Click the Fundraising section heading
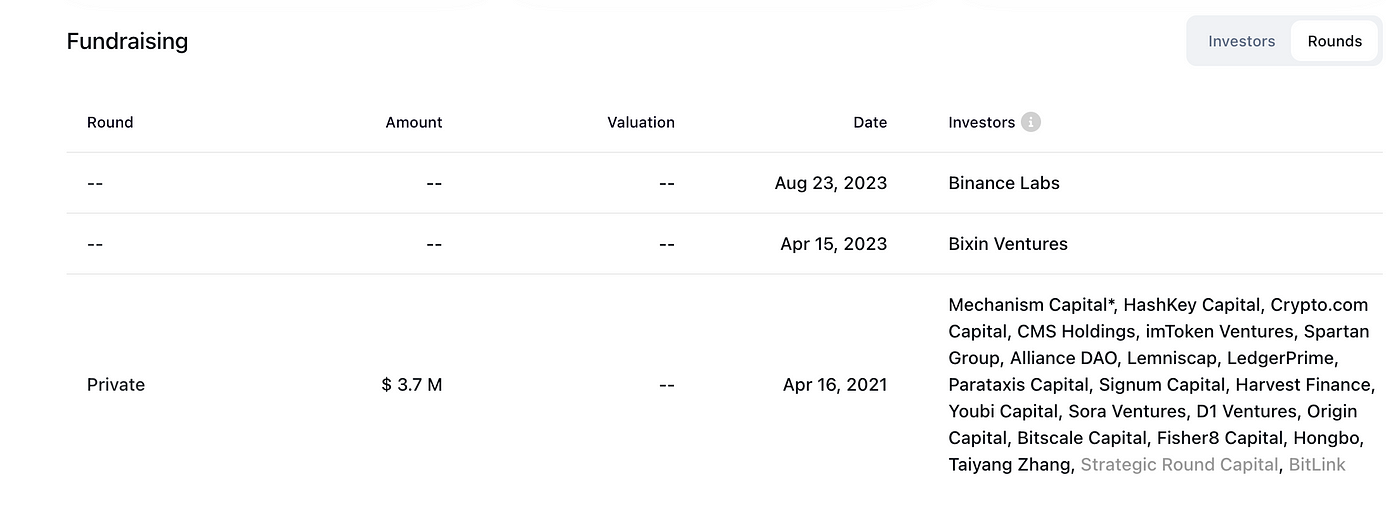 [127, 41]
